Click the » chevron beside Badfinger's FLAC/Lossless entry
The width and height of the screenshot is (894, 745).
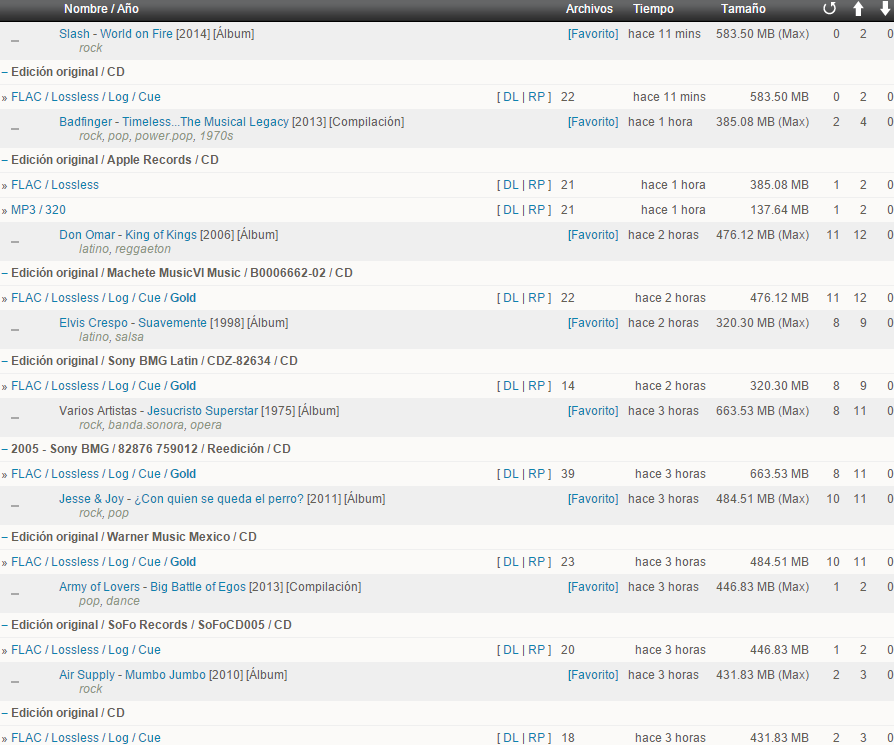coord(6,184)
